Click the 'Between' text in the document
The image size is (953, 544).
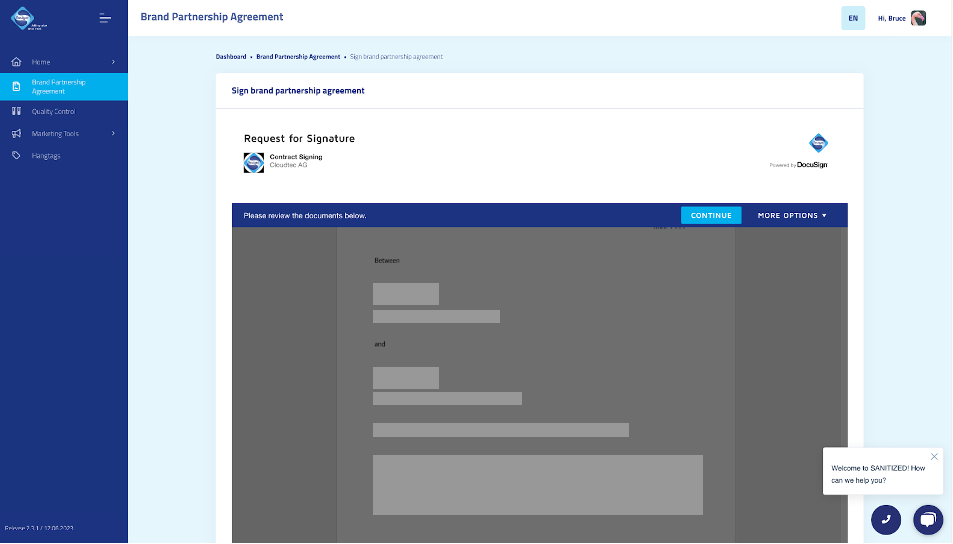387,260
